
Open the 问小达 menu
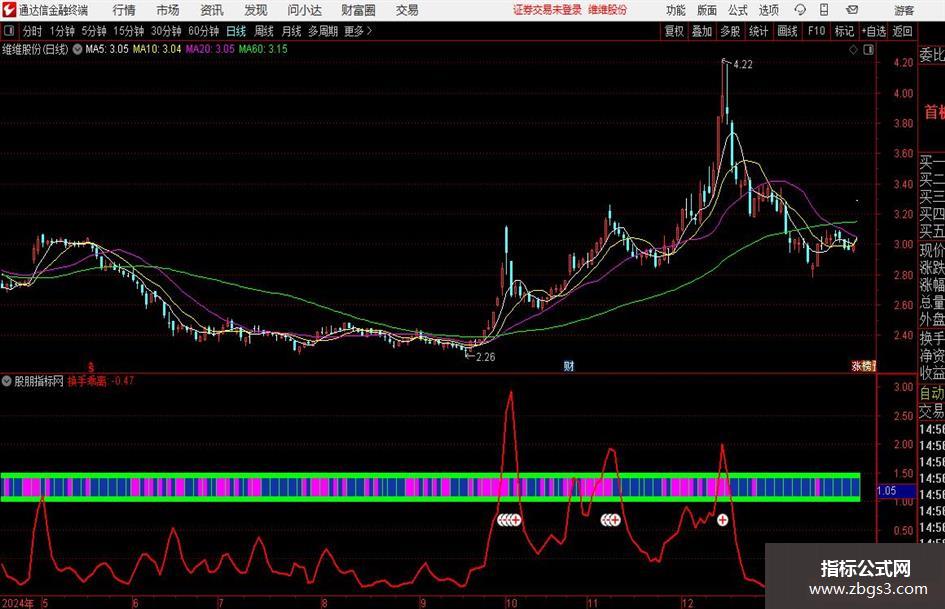305,10
